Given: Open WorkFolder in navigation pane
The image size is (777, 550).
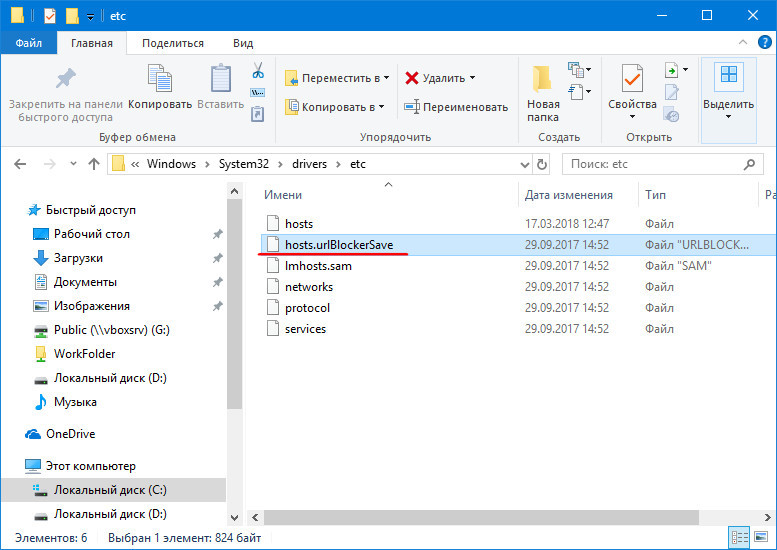Looking at the screenshot, I should tap(74, 354).
